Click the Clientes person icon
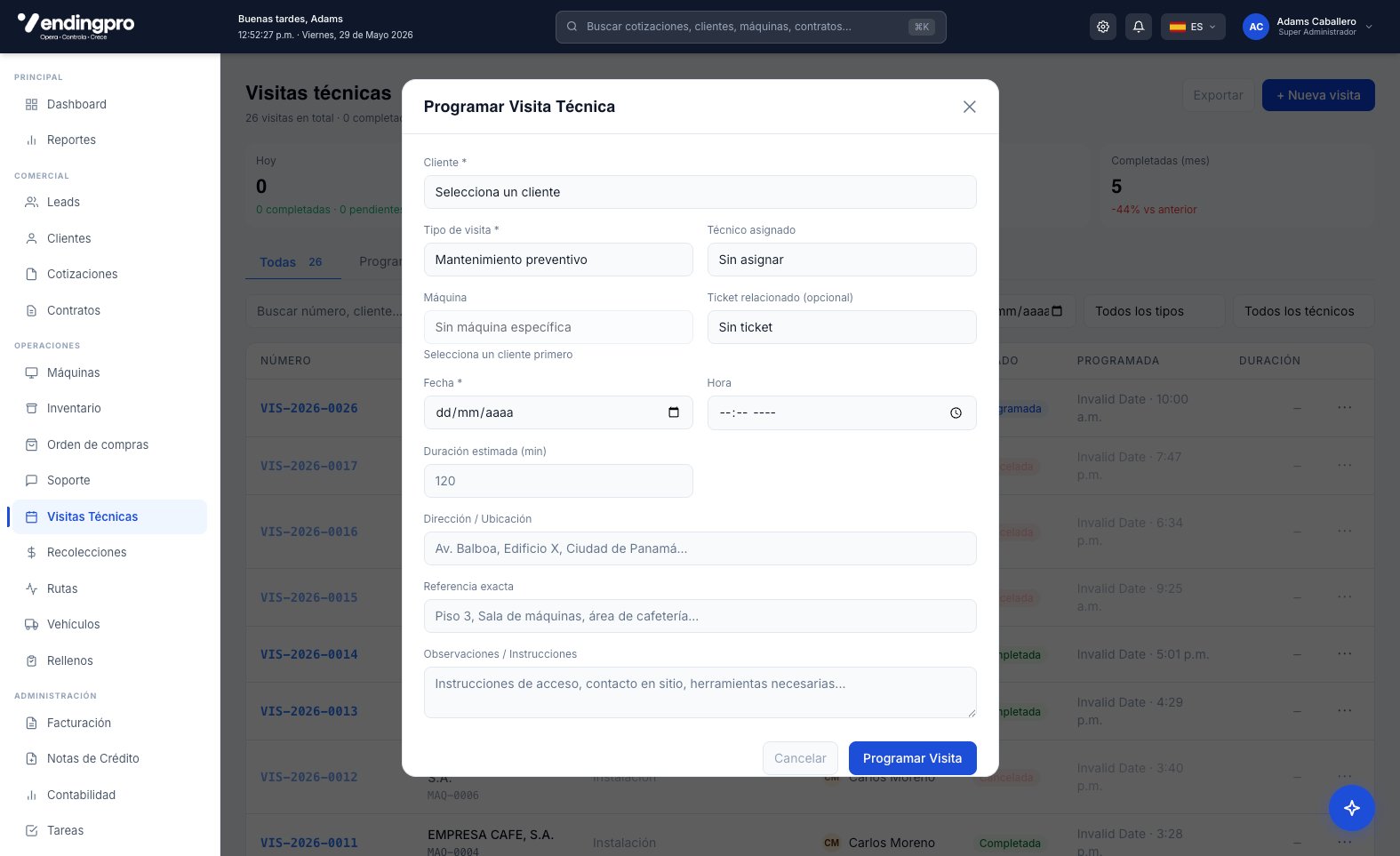This screenshot has height=856, width=1400. click(x=31, y=238)
